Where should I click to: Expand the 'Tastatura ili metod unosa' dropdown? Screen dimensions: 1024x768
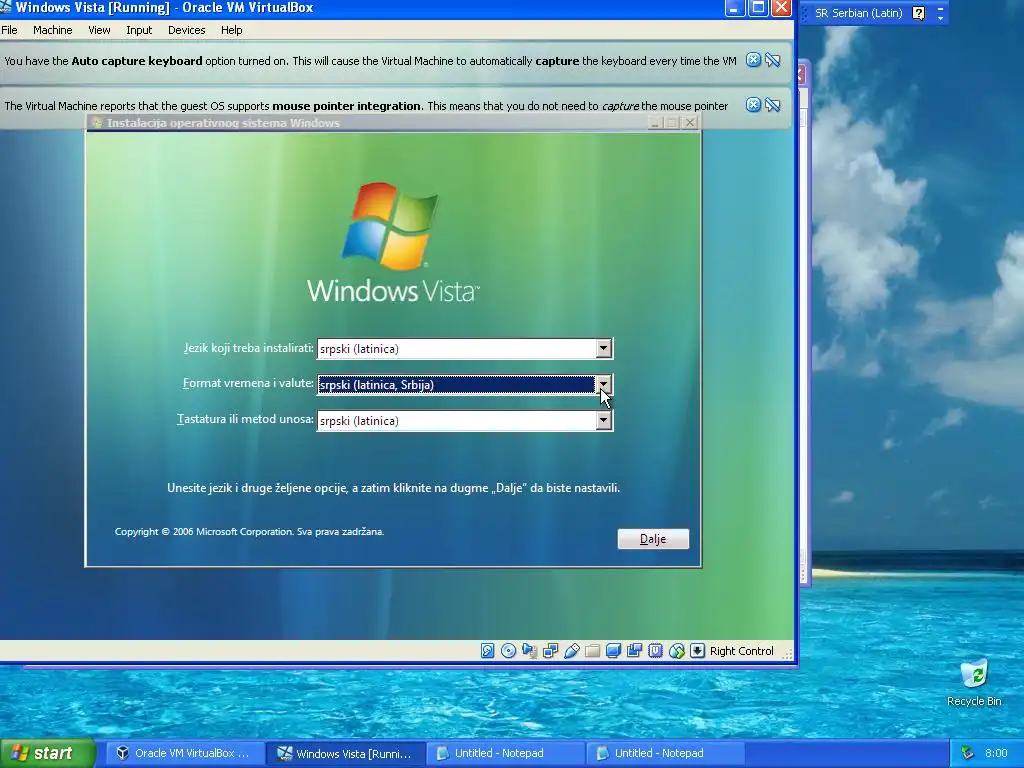[x=603, y=421]
